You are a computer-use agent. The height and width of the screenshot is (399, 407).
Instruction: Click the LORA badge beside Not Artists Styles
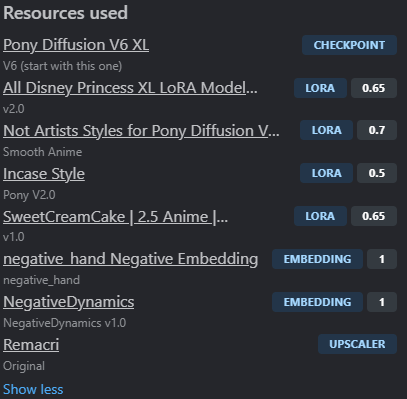(x=326, y=130)
